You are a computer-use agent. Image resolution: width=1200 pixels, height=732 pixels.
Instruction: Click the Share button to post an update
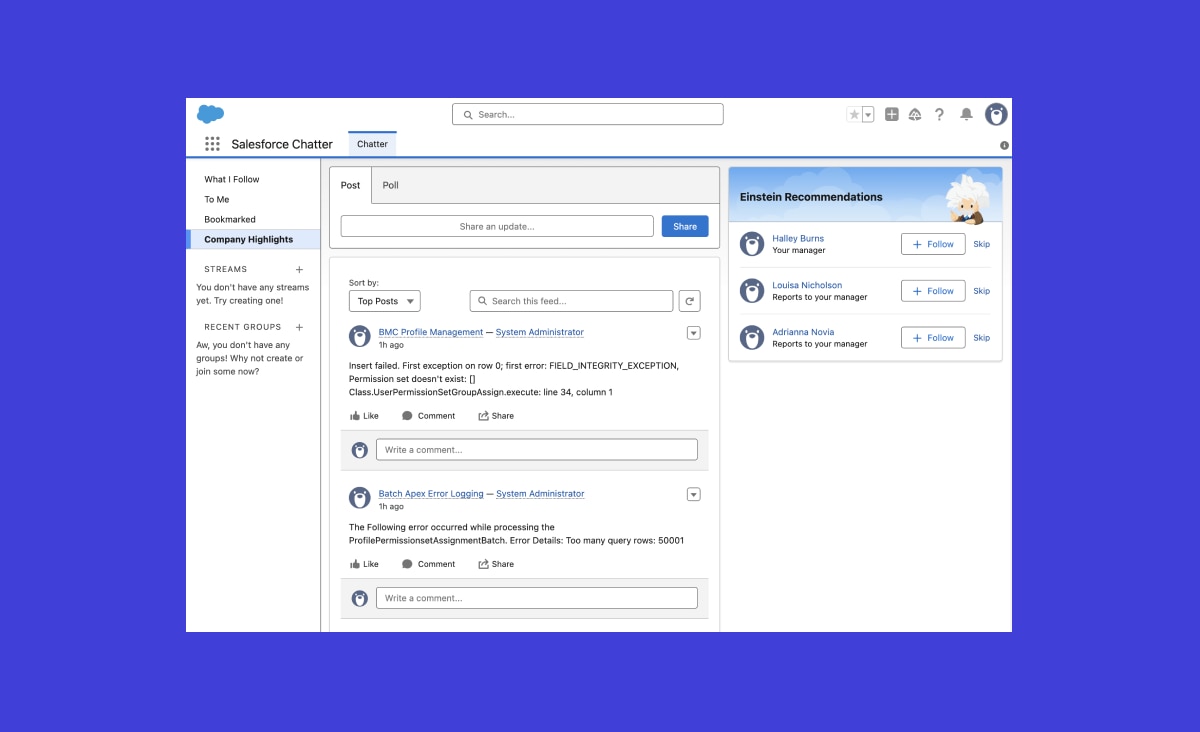click(x=684, y=226)
